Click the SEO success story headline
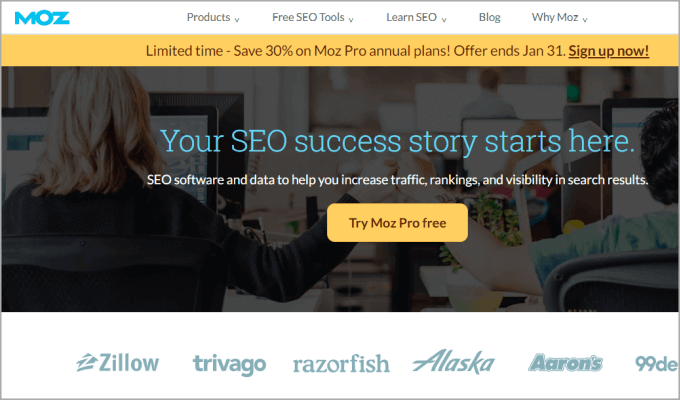The width and height of the screenshot is (680, 400). click(x=397, y=141)
